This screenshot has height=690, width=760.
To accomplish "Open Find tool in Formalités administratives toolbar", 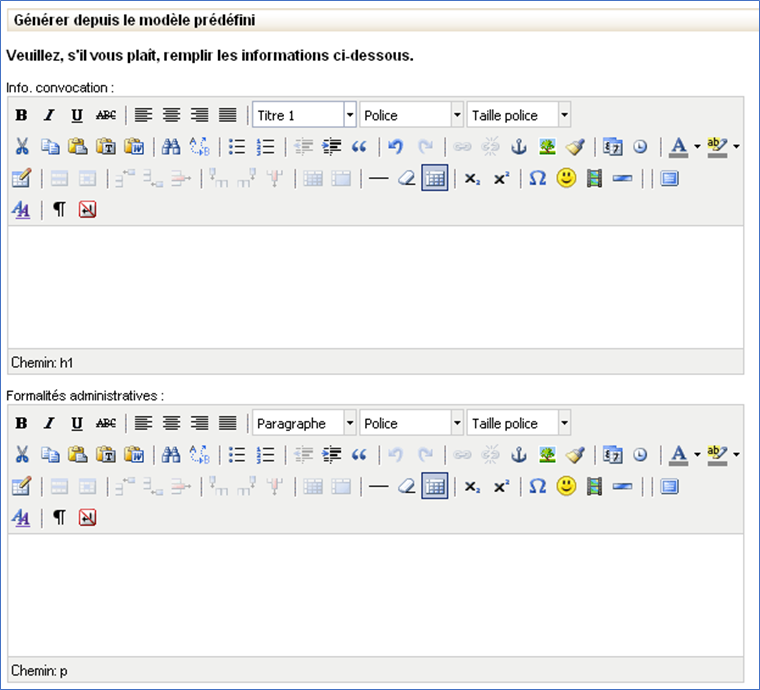I will pos(171,455).
